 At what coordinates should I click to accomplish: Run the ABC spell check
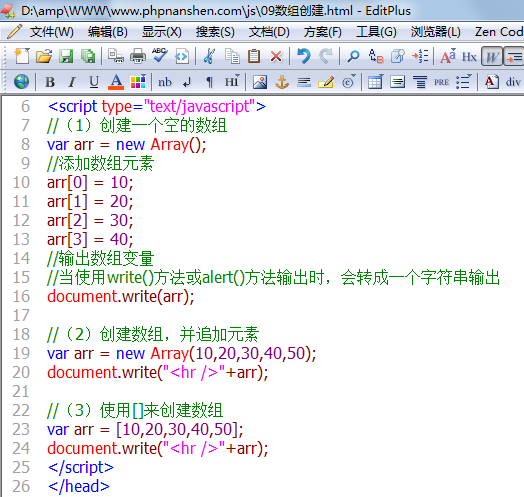[x=160, y=55]
